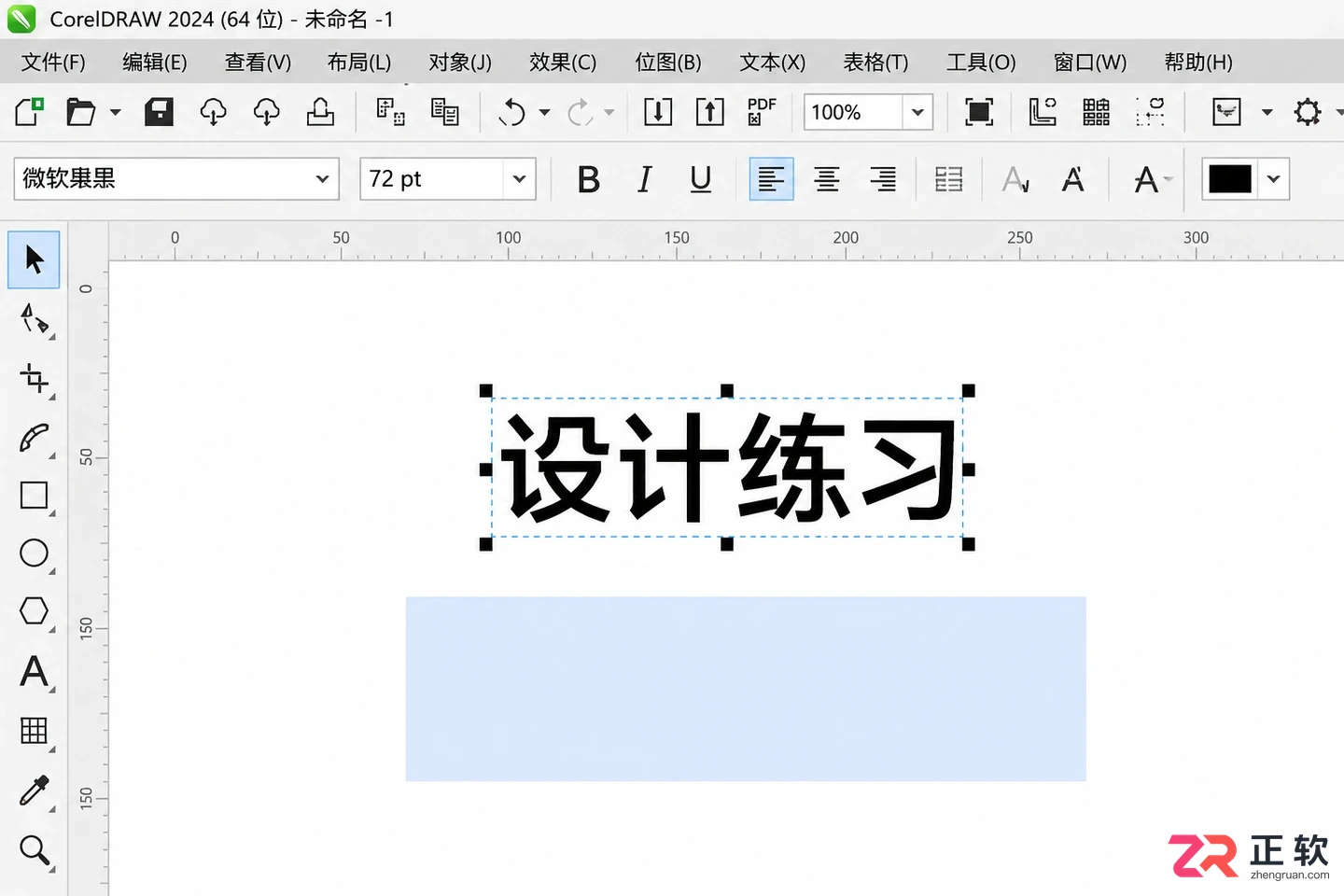Choose the Polygon tool
This screenshot has width=1344, height=896.
[34, 611]
